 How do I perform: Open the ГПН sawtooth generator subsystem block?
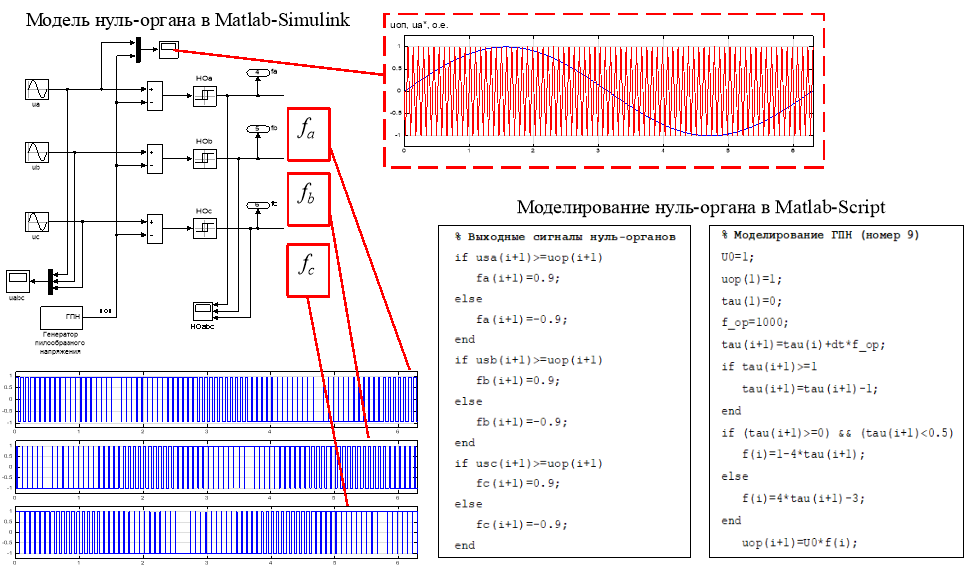pyautogui.click(x=61, y=317)
